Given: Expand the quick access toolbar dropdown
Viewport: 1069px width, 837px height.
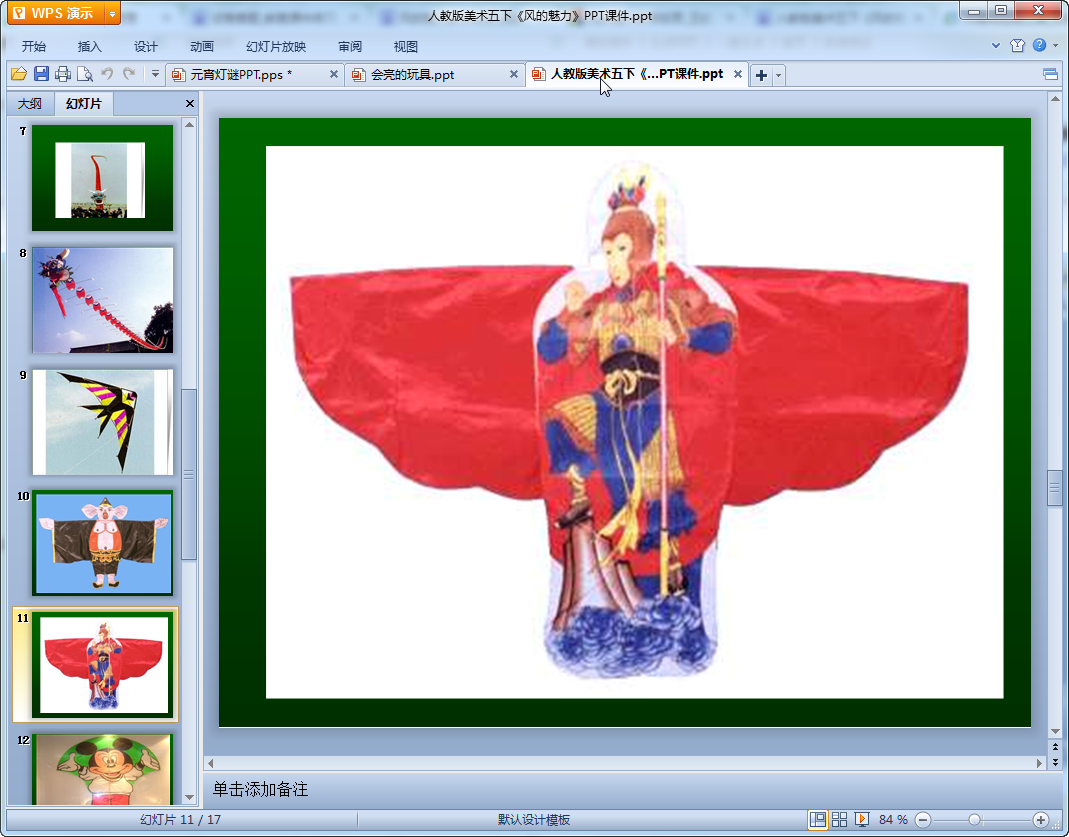Looking at the screenshot, I should coord(155,74).
